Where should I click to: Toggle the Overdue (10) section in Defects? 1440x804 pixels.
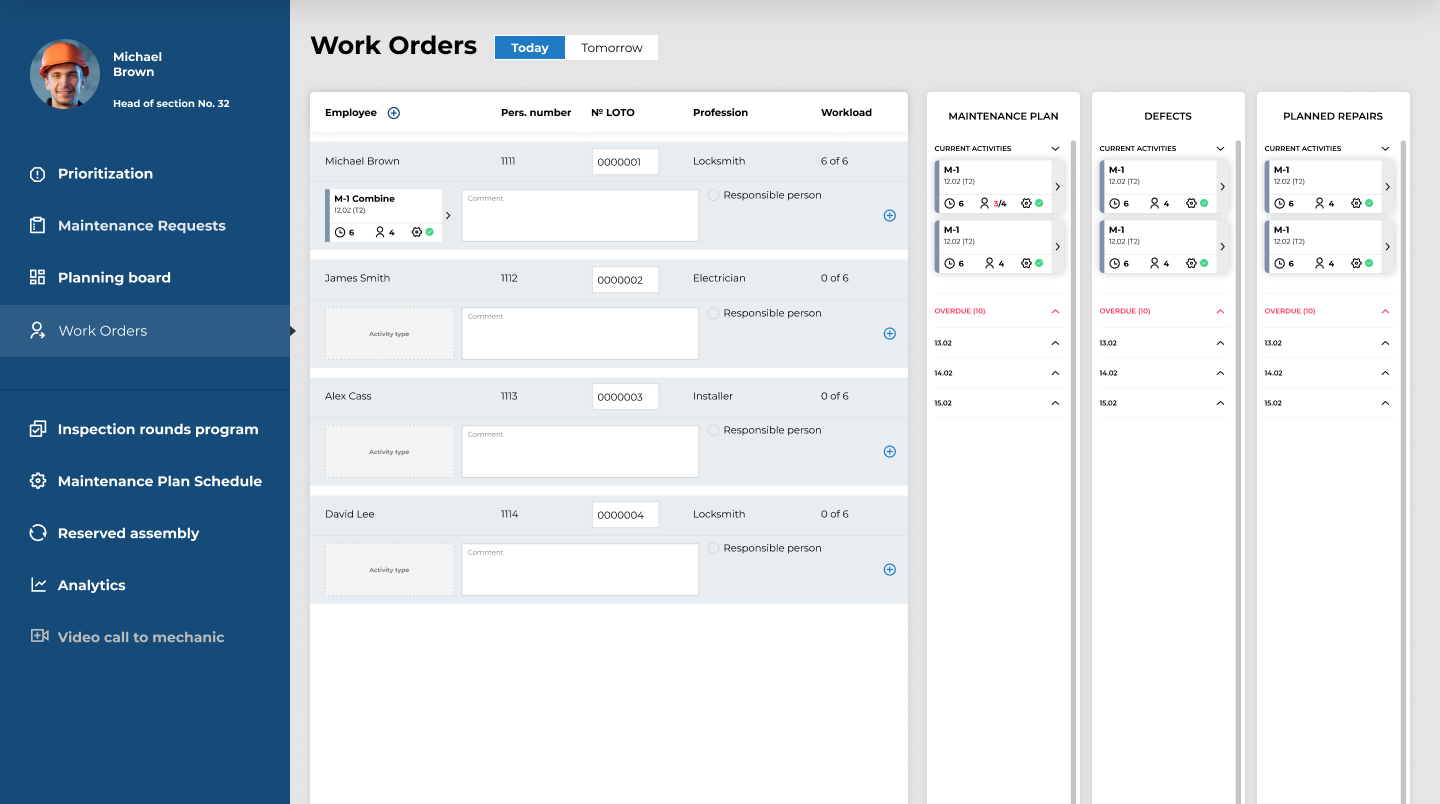coord(1220,312)
